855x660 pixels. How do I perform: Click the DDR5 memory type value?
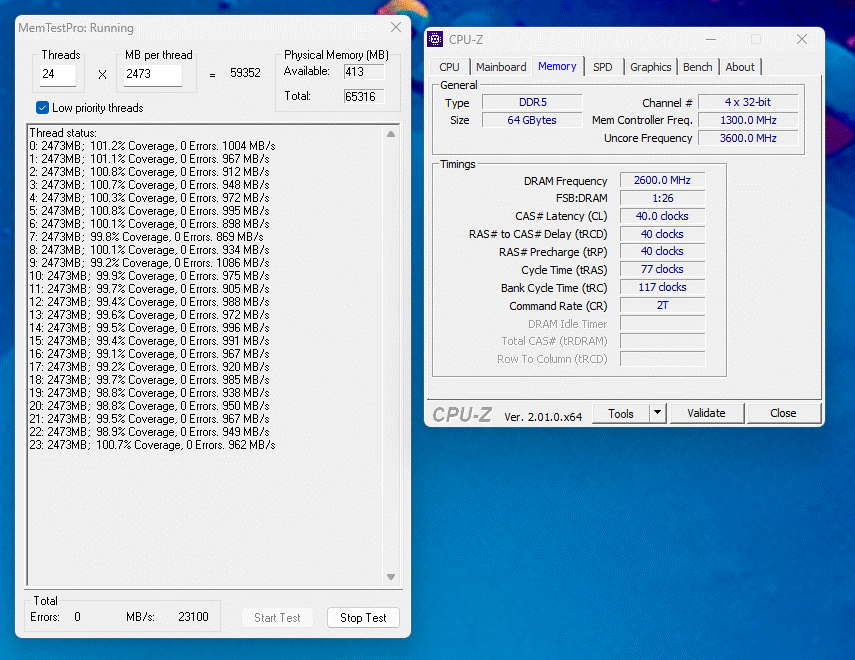pyautogui.click(x=532, y=103)
